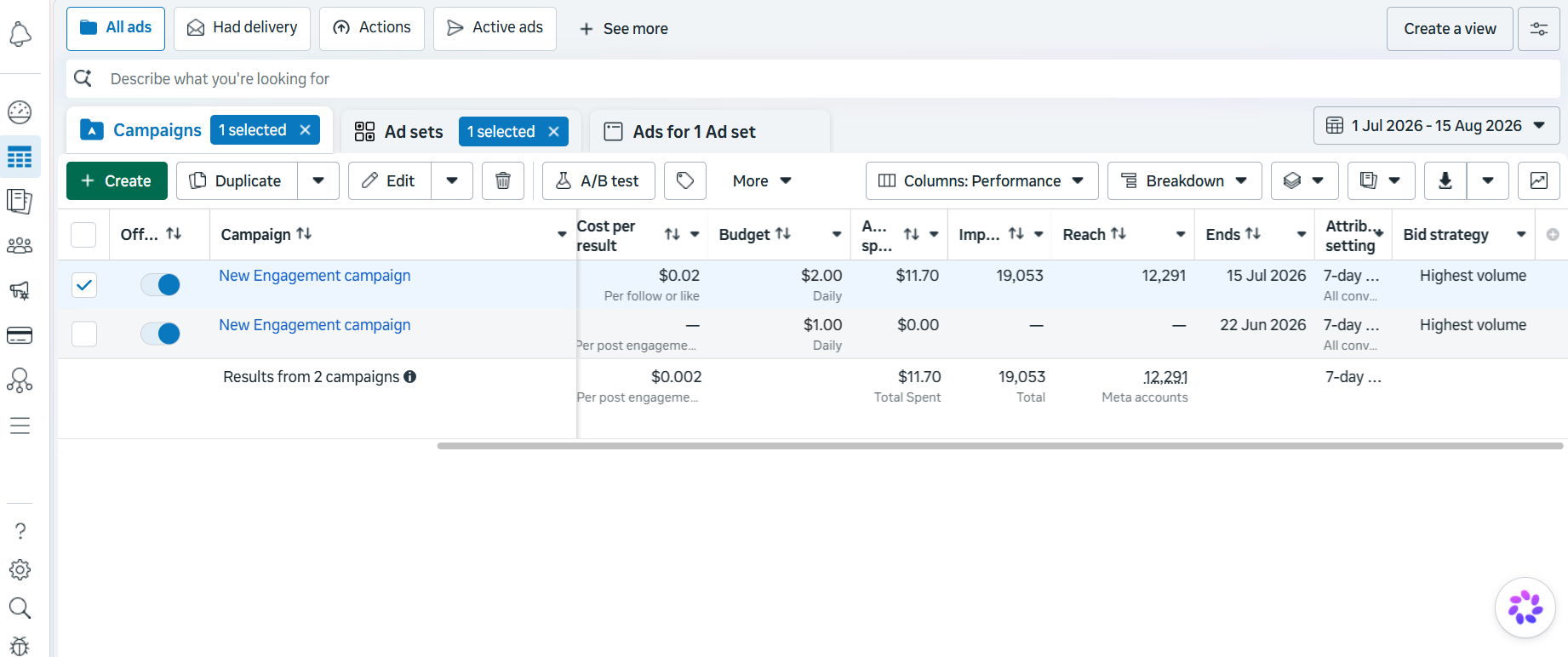Clear the Campaigns 1 selected filter
Screen dimensions: 1568x657
coord(305,129)
